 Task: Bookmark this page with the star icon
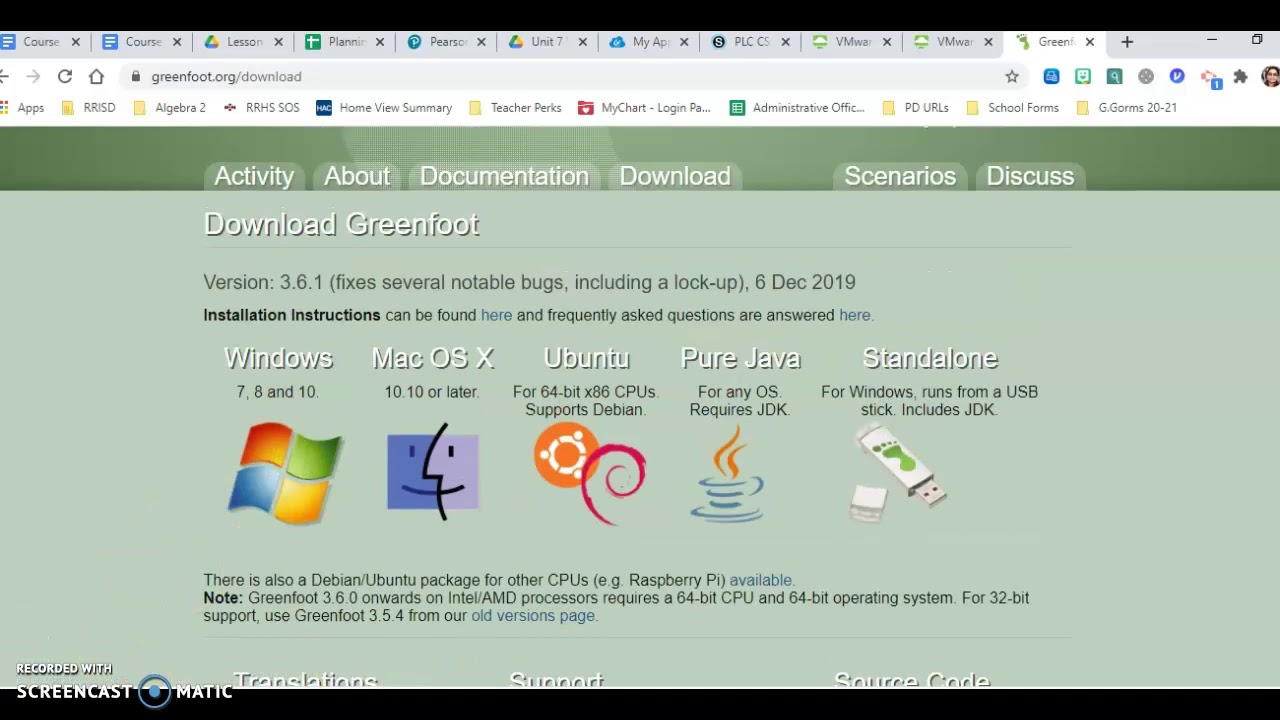coord(1012,76)
